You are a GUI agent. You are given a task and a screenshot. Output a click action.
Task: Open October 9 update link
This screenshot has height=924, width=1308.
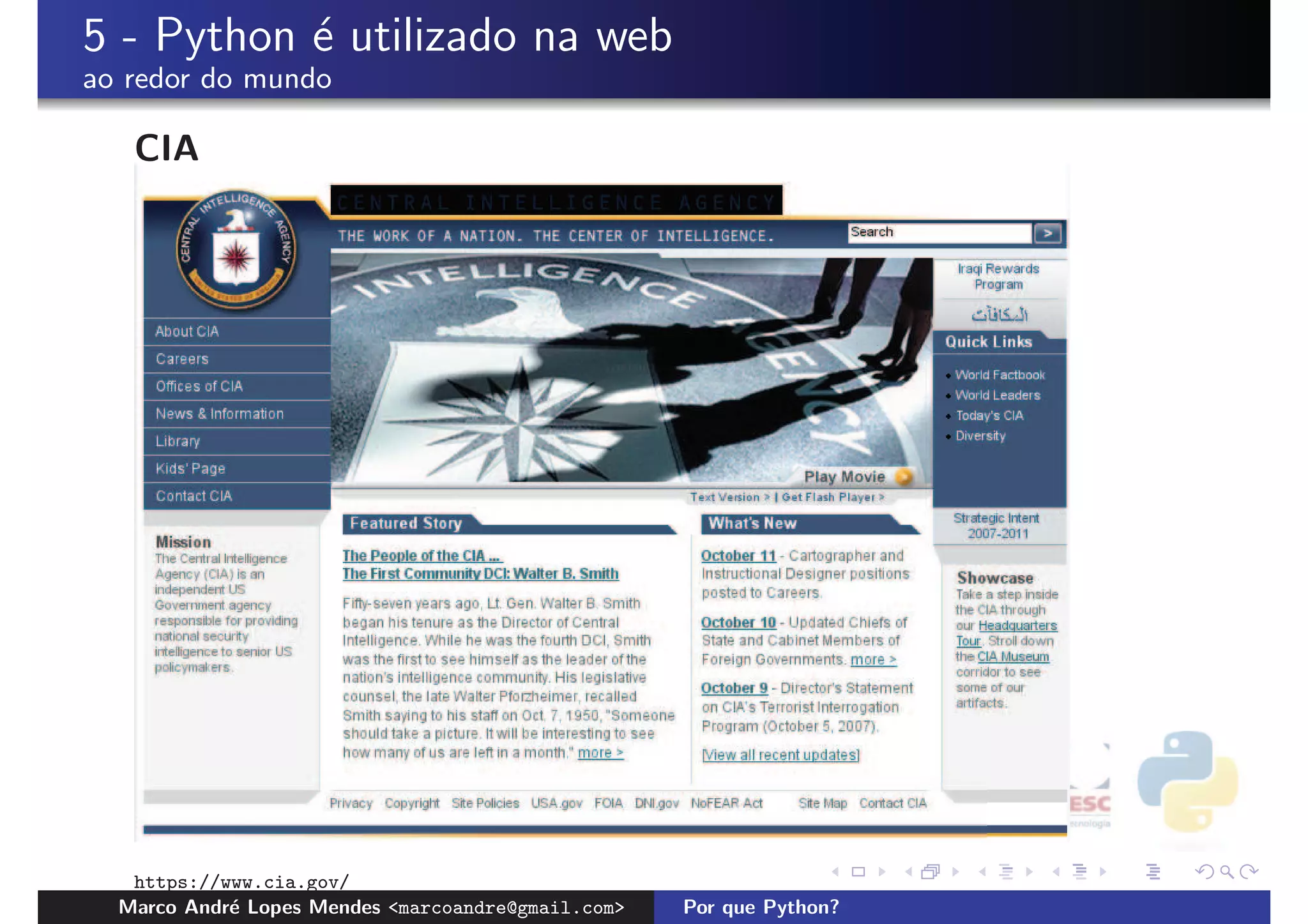(734, 688)
